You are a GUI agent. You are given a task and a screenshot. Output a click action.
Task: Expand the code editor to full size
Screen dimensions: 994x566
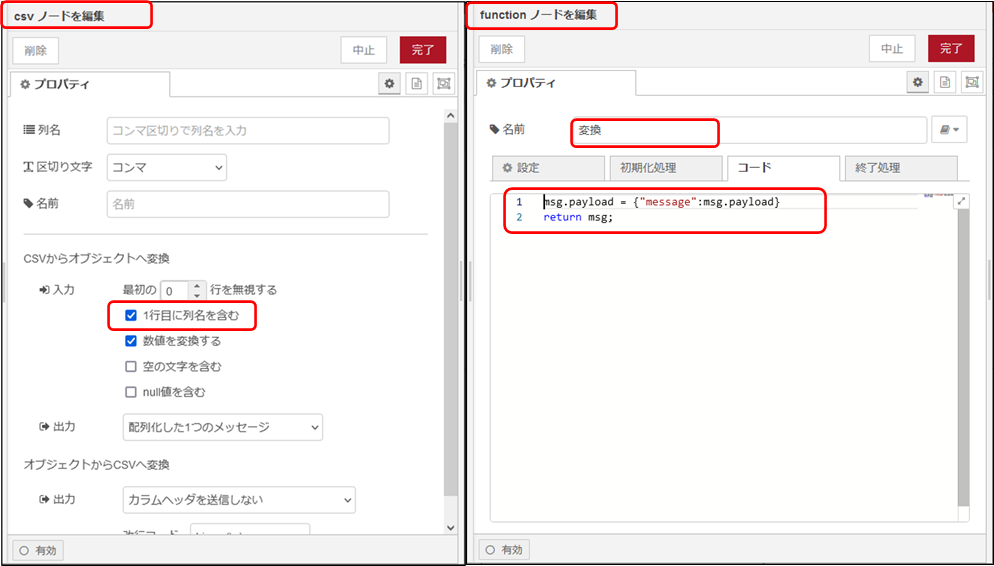tap(962, 201)
